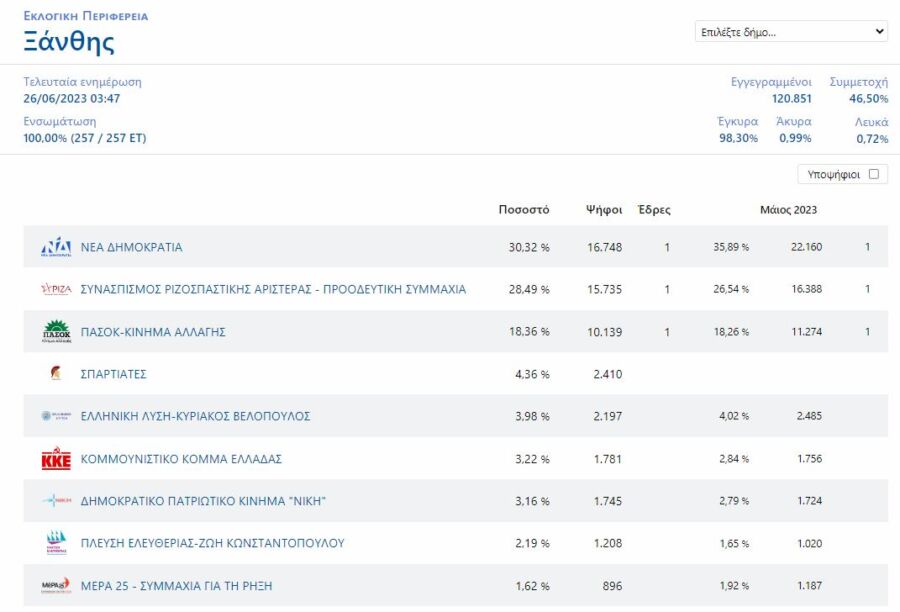Click the Σπαρτιάτες helmet logo
Viewport: 900px width, 612px height.
tap(56, 373)
